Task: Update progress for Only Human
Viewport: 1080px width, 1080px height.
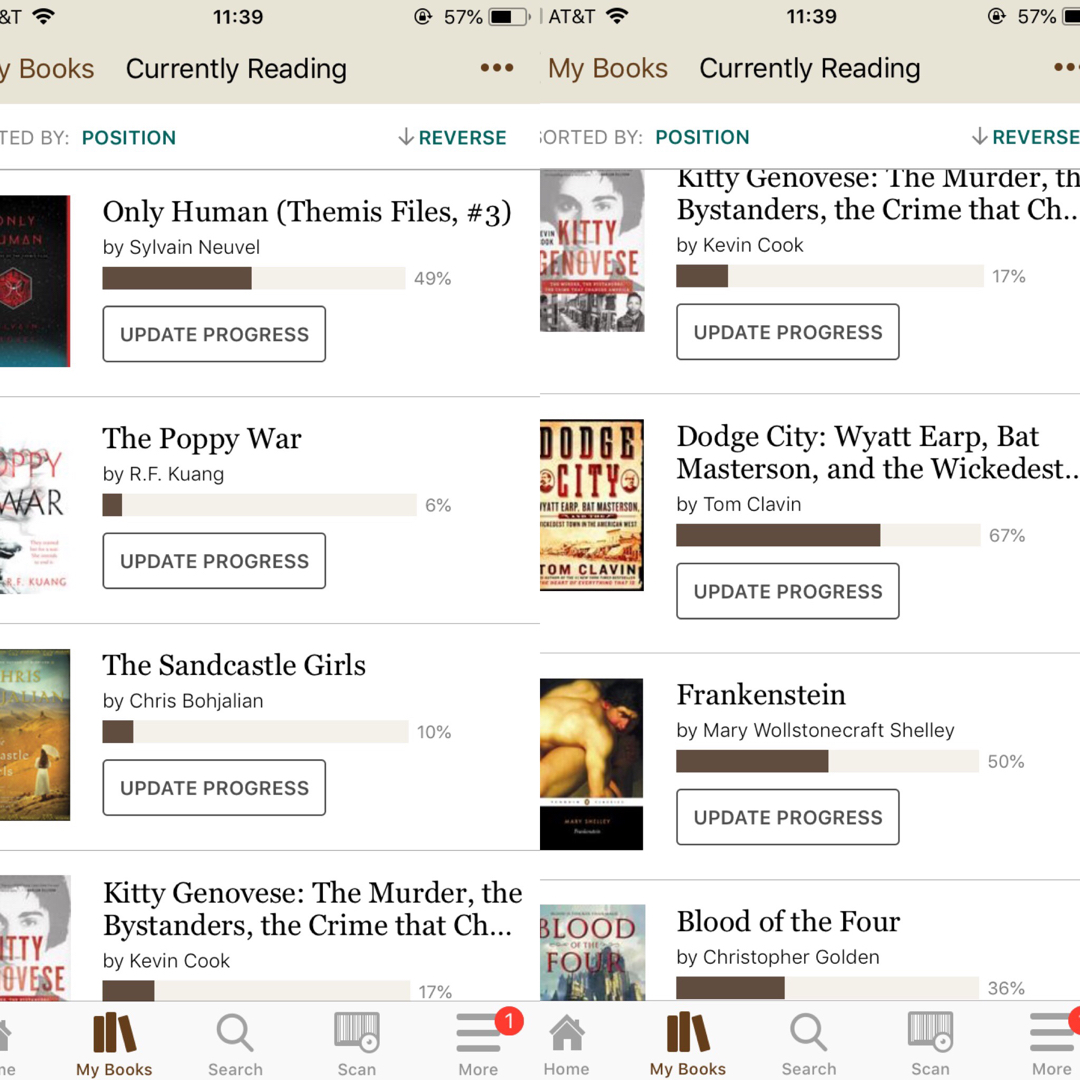Action: pyautogui.click(x=214, y=334)
